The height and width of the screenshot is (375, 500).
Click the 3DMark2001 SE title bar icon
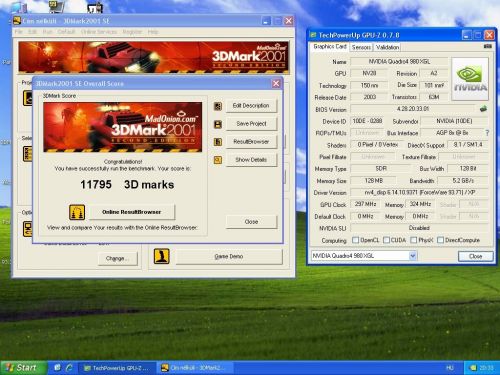[x=17, y=21]
